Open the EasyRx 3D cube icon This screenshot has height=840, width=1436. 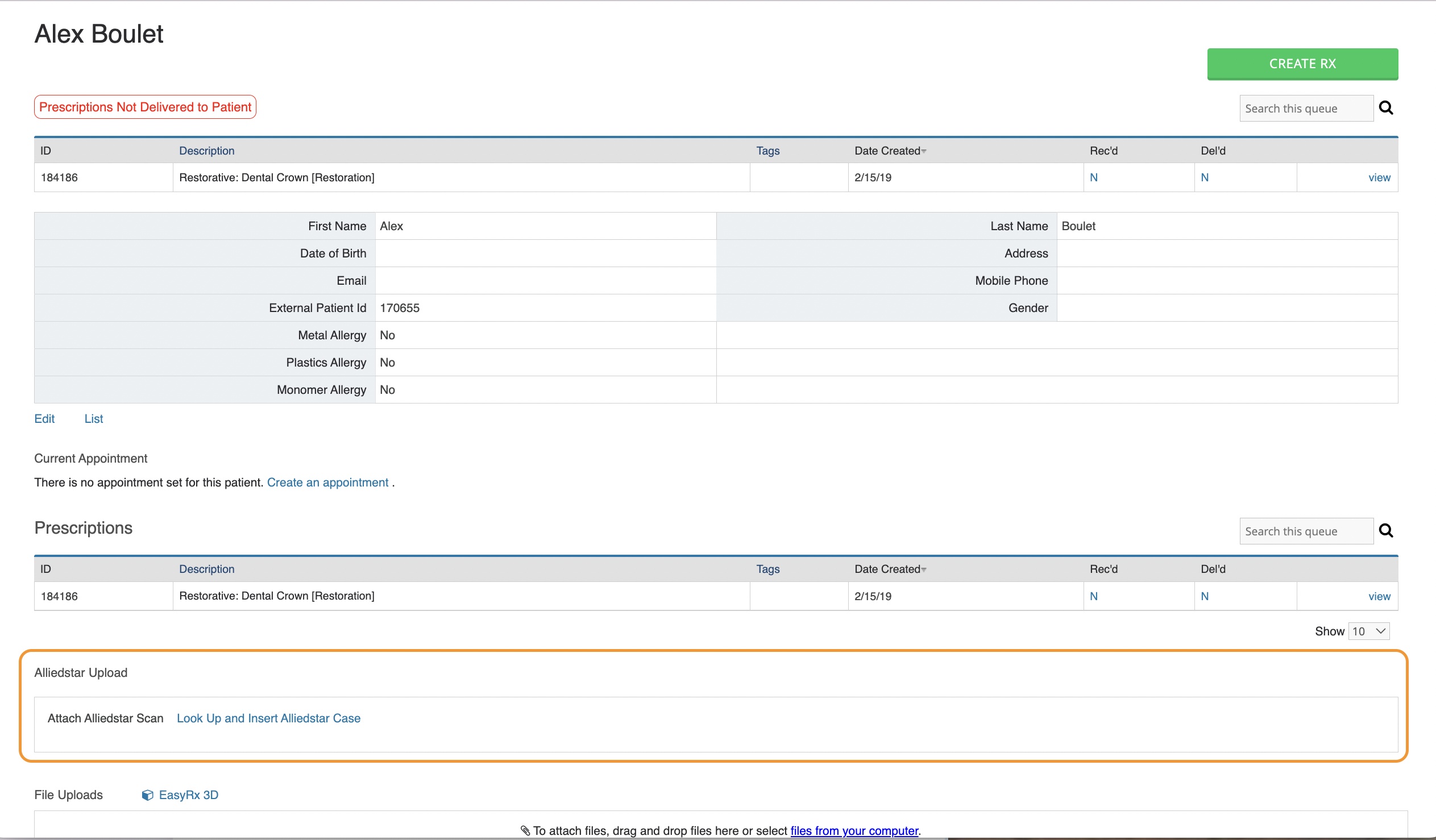point(147,795)
